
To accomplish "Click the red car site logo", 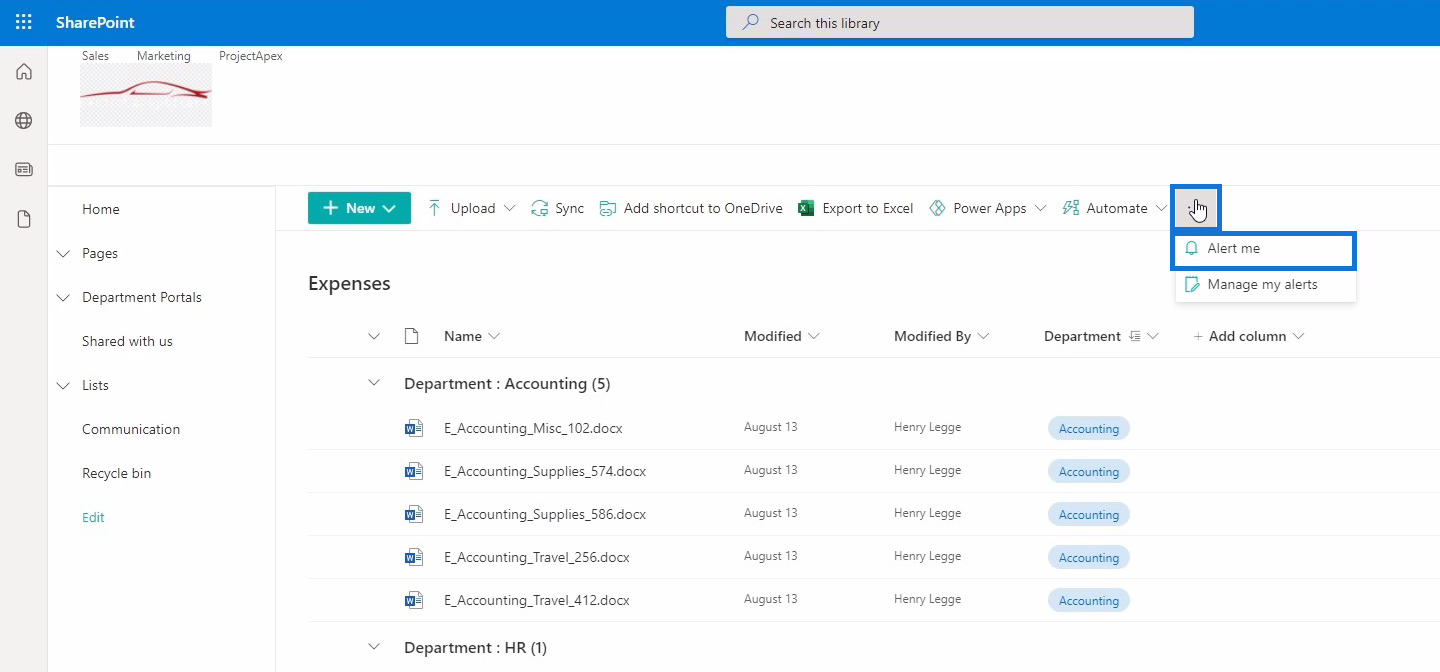I will click(x=146, y=95).
